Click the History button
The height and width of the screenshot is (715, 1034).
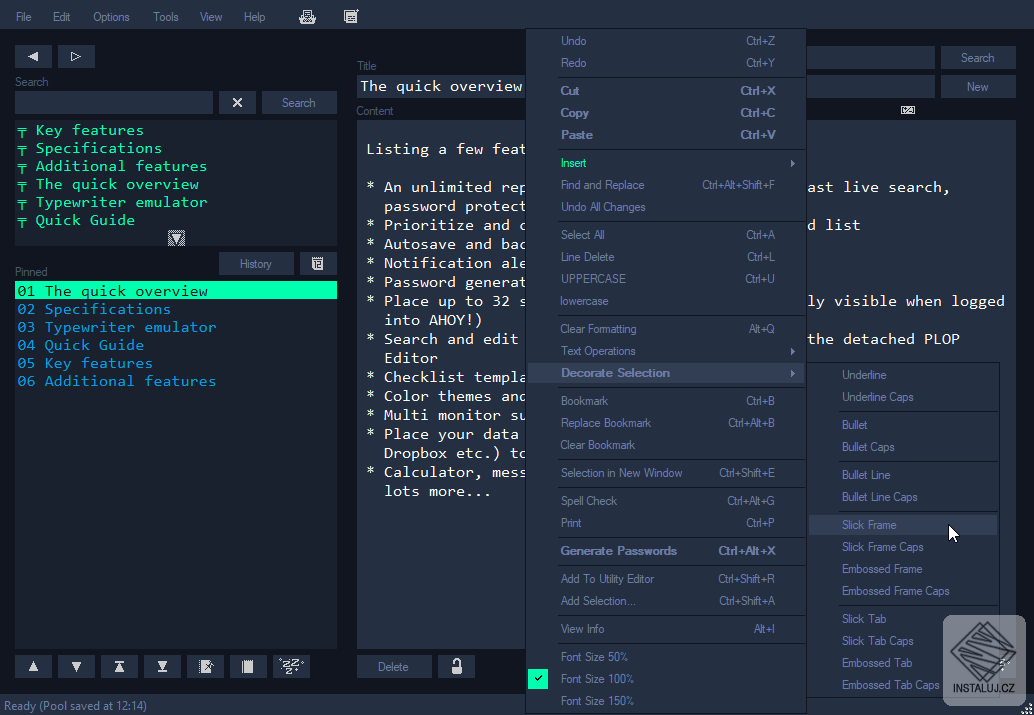pos(256,264)
